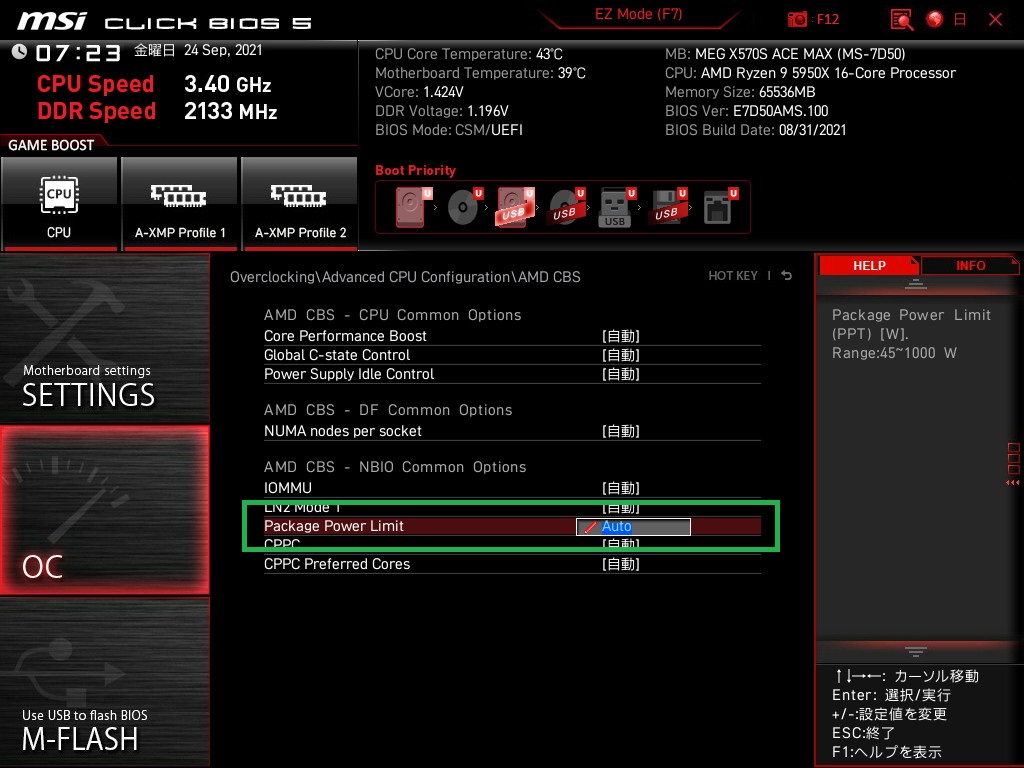Select the Global C-state Control label
Screen dimensions: 1024x768
coord(337,355)
